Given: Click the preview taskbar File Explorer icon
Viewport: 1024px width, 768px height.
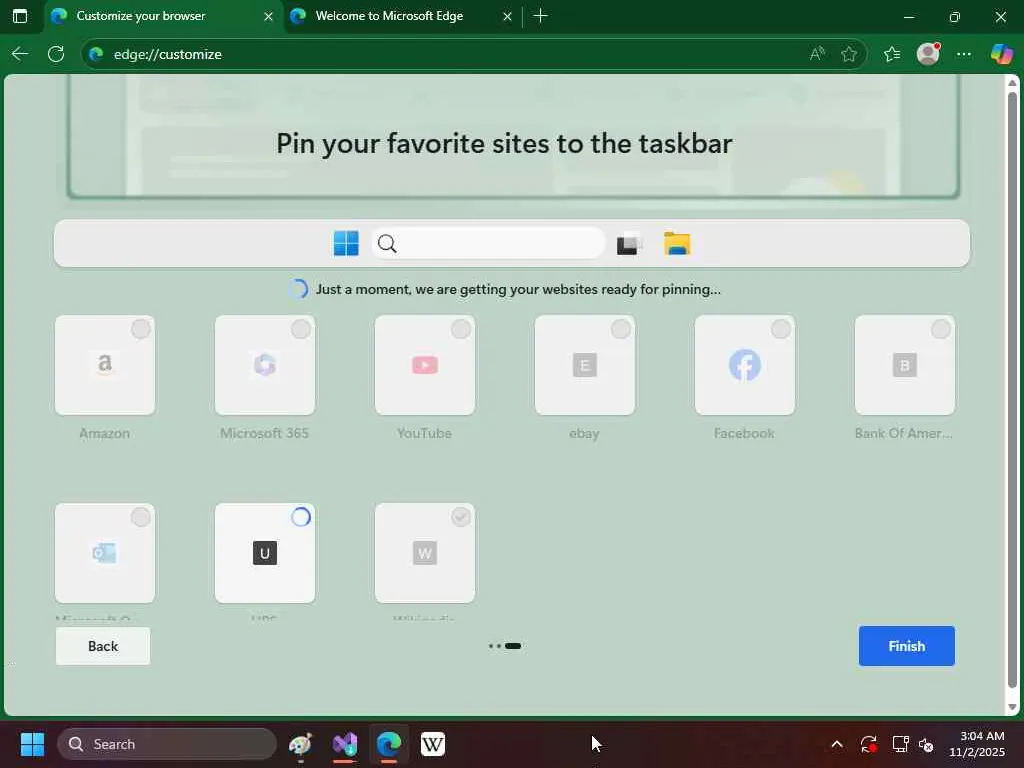Looking at the screenshot, I should pos(677,244).
